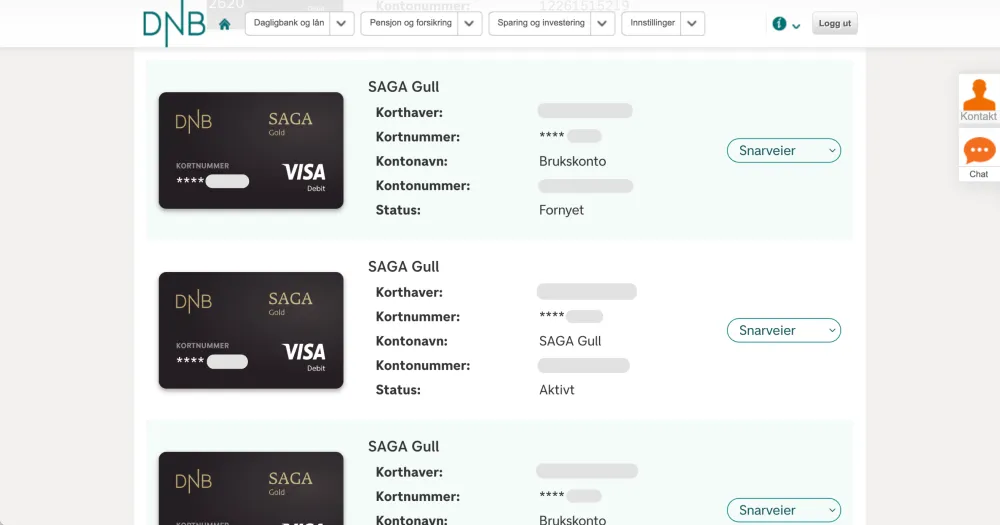
Task: Click the green info icon
Action: click(779, 24)
